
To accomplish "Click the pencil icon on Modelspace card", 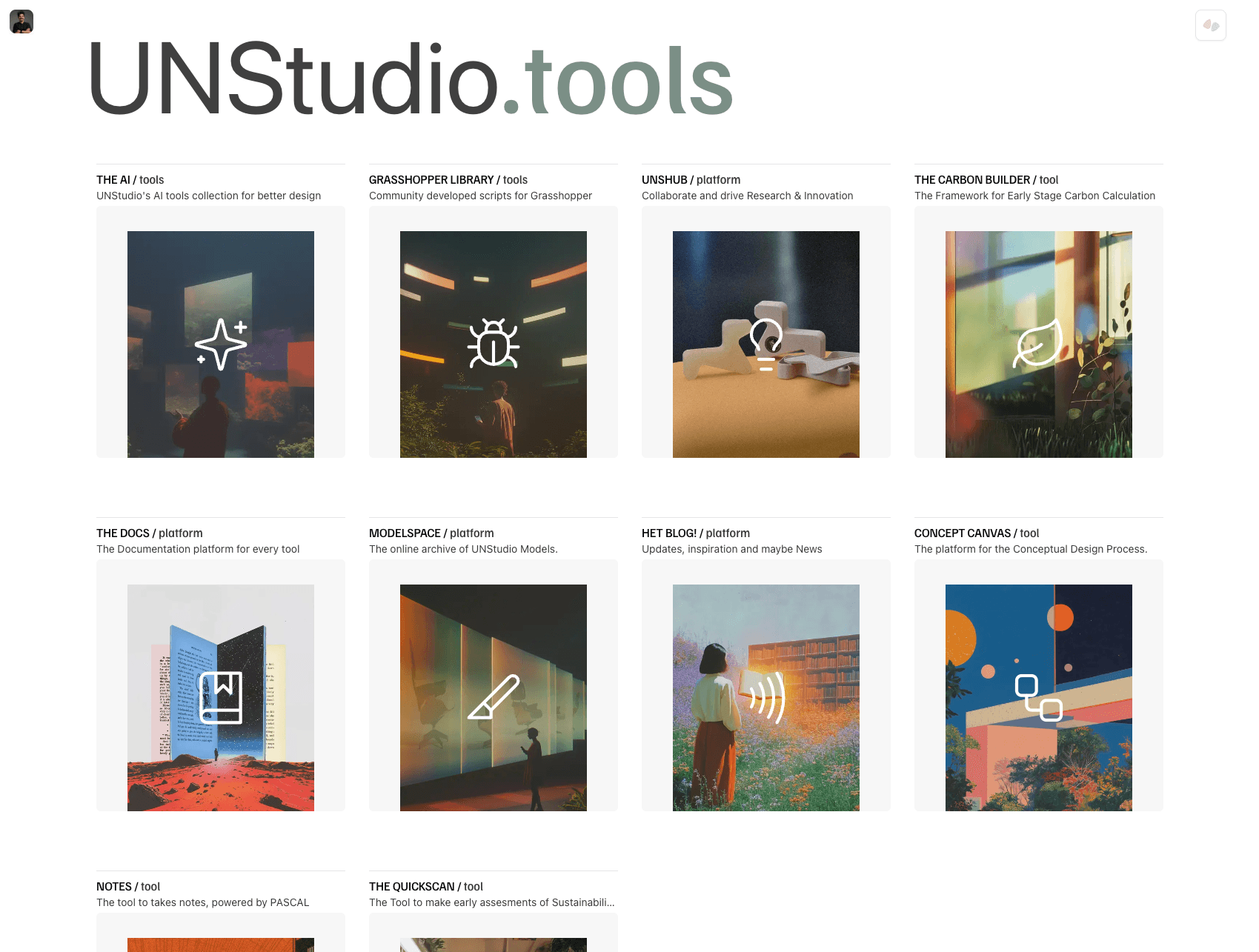I will pyautogui.click(x=493, y=696).
